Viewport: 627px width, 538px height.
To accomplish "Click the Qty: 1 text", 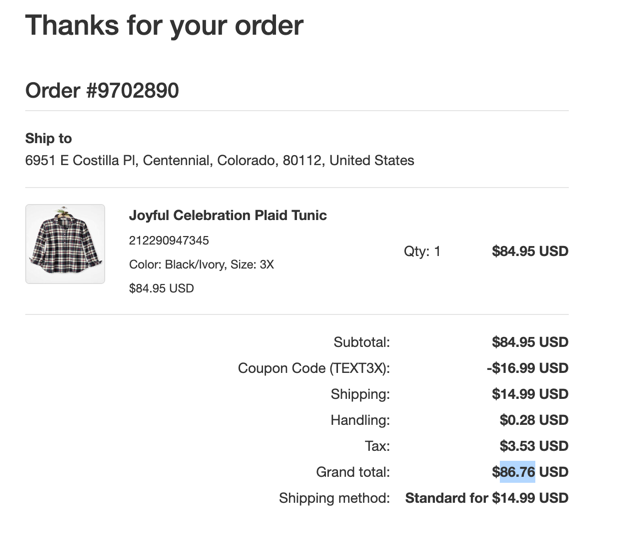I will (x=422, y=251).
